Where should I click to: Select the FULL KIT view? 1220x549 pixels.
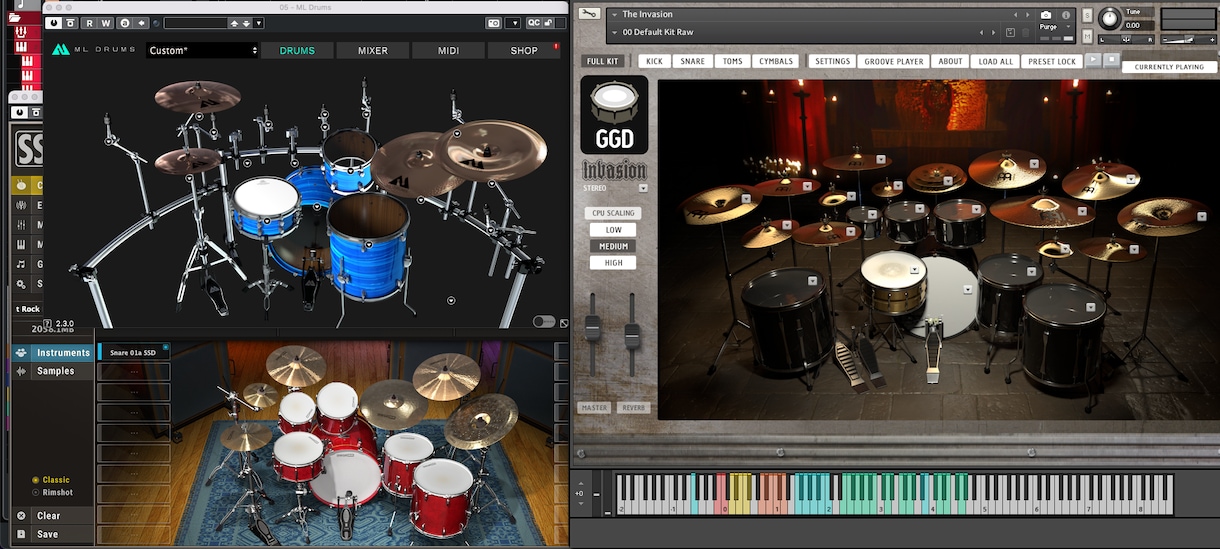pyautogui.click(x=604, y=61)
